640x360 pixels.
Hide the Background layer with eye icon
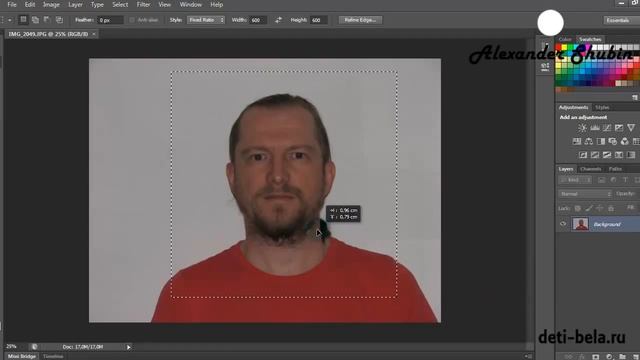coord(563,224)
